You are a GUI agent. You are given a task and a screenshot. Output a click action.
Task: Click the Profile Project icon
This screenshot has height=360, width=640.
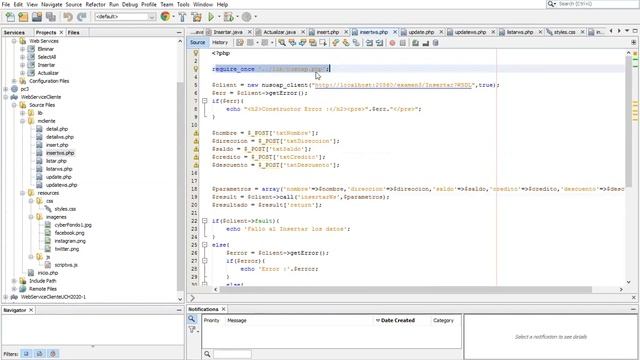(x=247, y=17)
